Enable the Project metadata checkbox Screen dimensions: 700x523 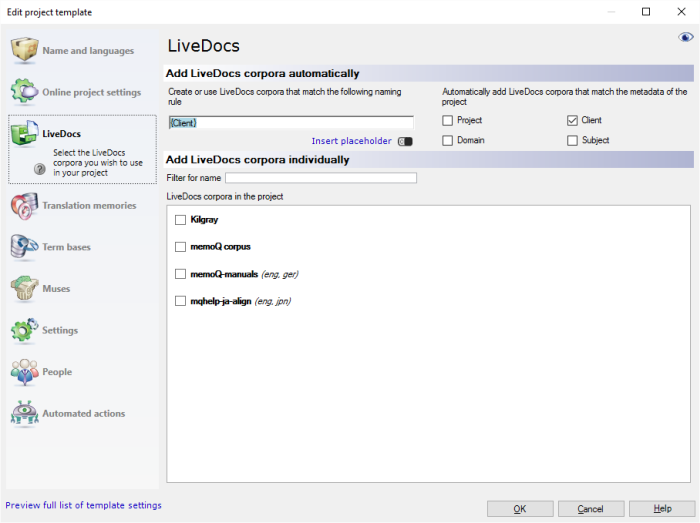pyautogui.click(x=448, y=121)
